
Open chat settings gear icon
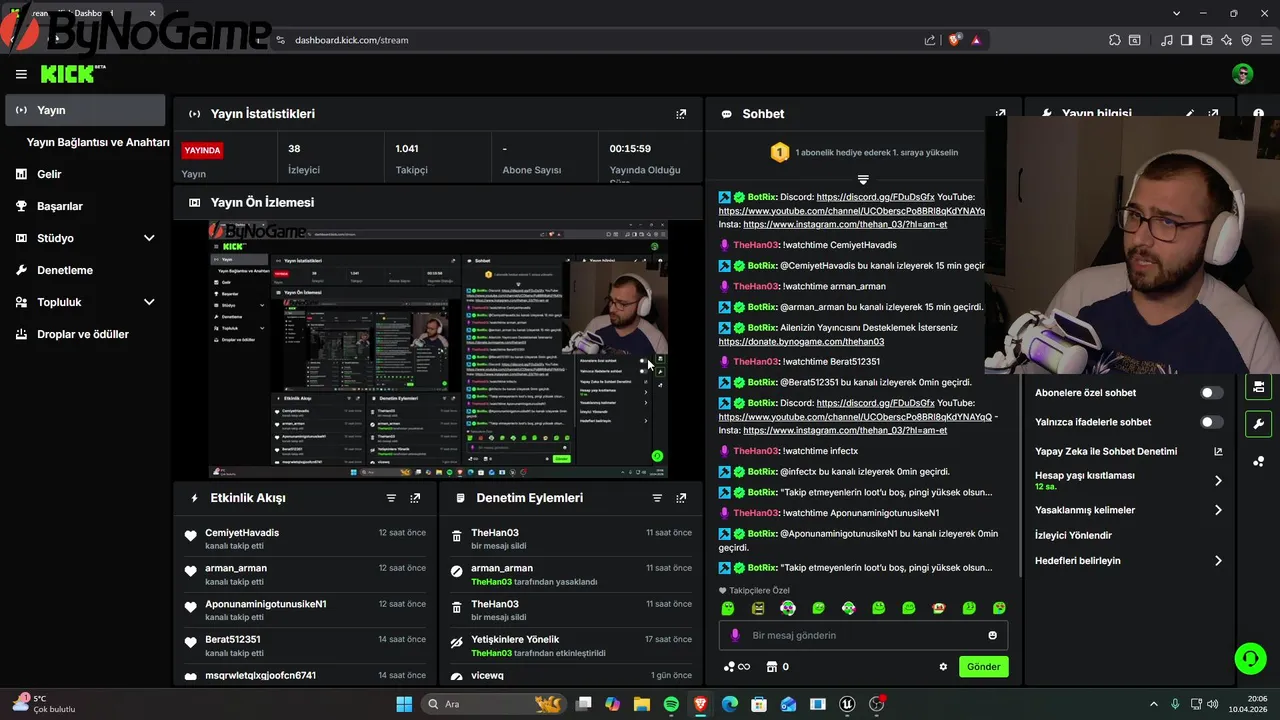(x=943, y=667)
